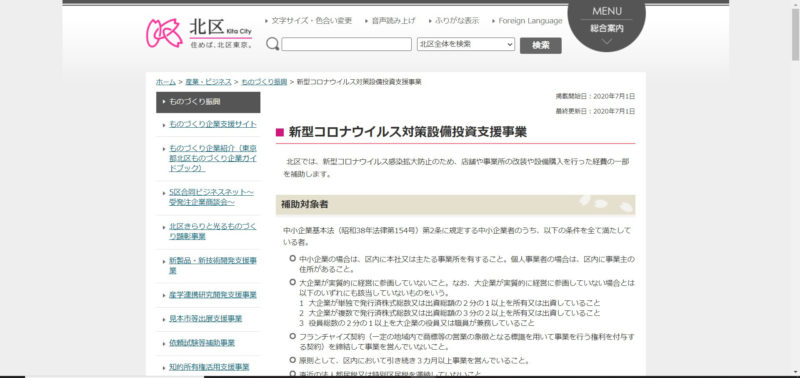Go to ホーム breadcrumb link
The image size is (800, 378).
[x=166, y=82]
